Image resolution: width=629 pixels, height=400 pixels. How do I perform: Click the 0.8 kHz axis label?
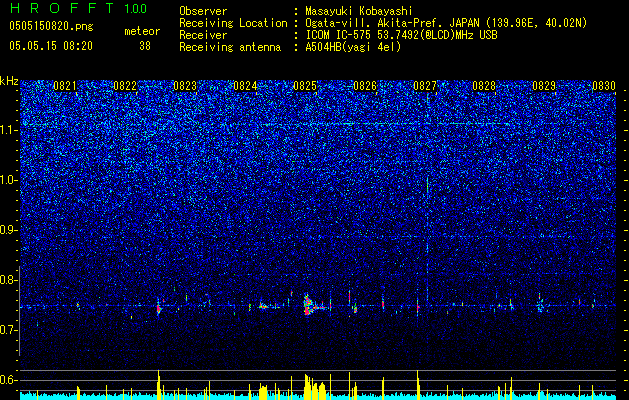tap(9, 280)
